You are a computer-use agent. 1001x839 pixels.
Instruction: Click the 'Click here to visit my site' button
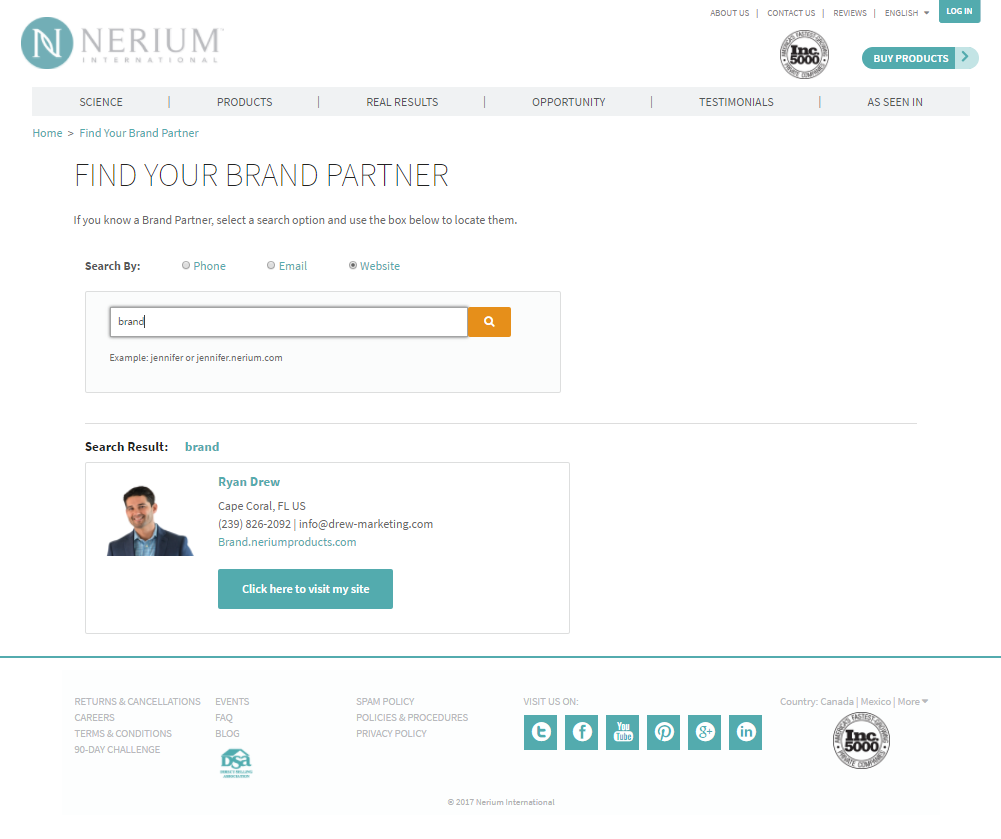click(305, 589)
